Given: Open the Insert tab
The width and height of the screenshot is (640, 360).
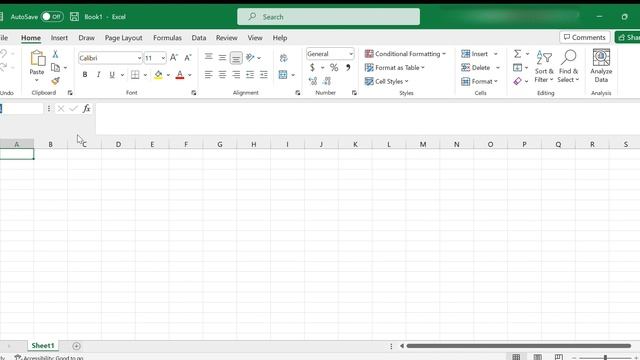Looking at the screenshot, I should click(x=59, y=38).
